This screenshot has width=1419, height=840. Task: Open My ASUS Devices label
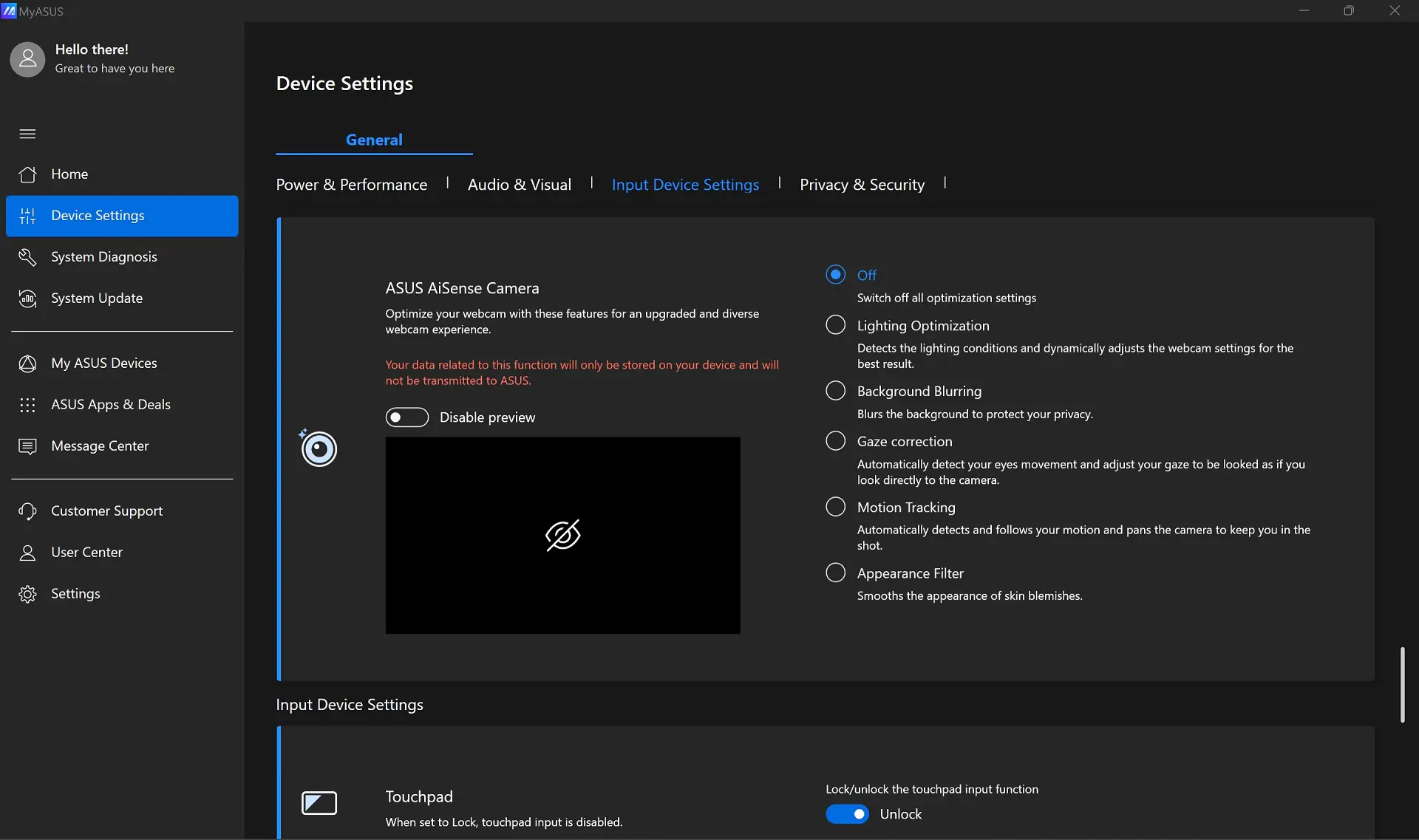pos(104,363)
